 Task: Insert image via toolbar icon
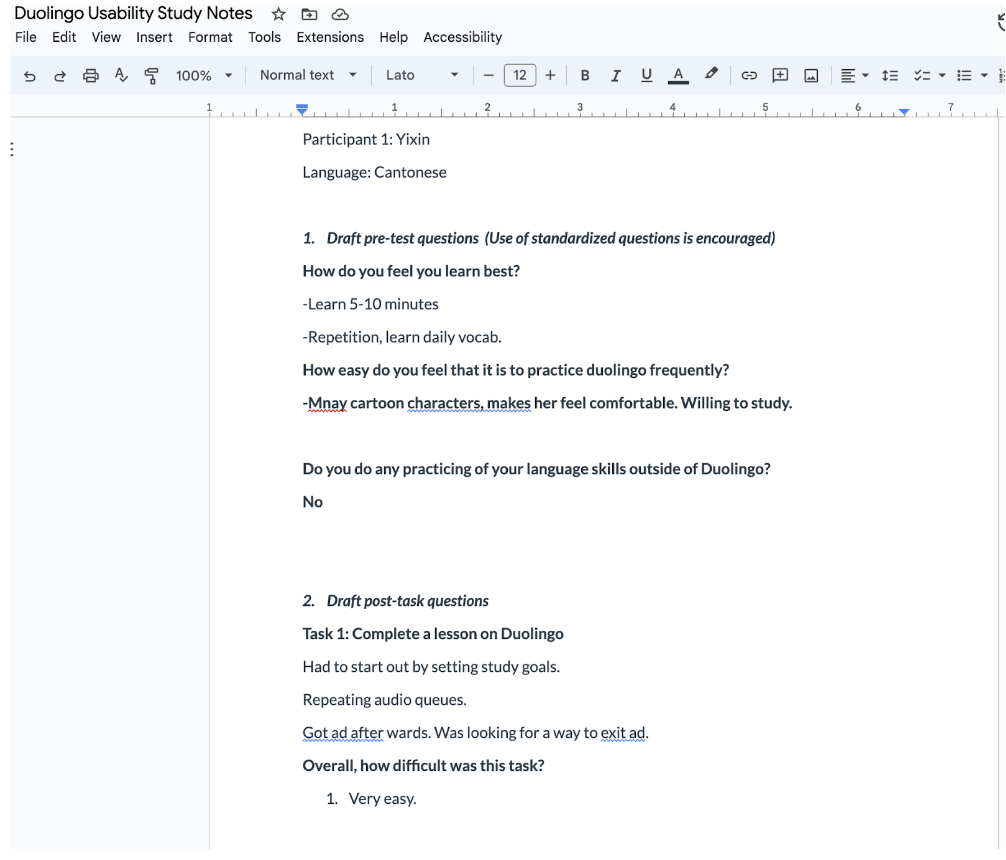tap(812, 75)
